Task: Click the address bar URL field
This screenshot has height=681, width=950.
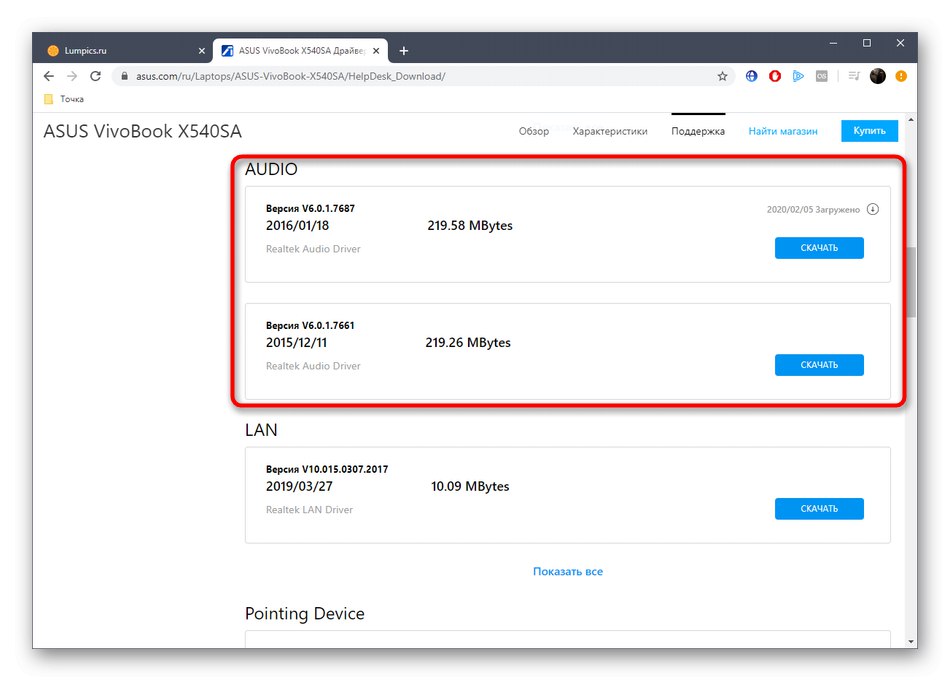Action: (400, 76)
